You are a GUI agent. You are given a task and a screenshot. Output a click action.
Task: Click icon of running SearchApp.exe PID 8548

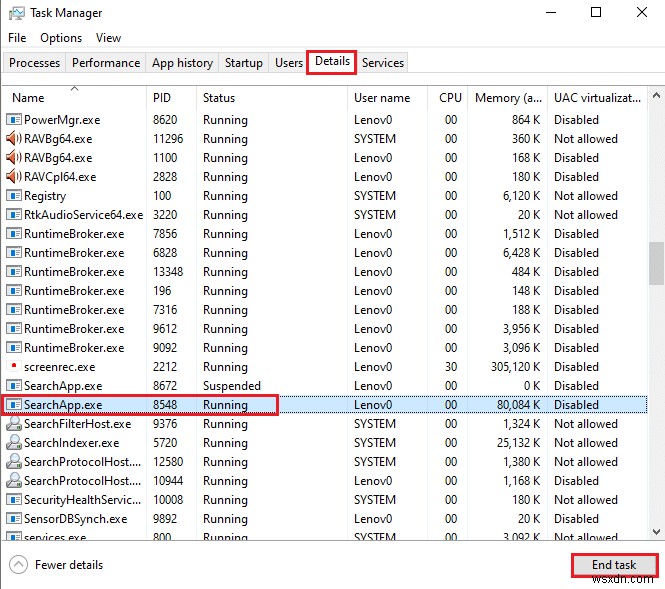coord(14,405)
